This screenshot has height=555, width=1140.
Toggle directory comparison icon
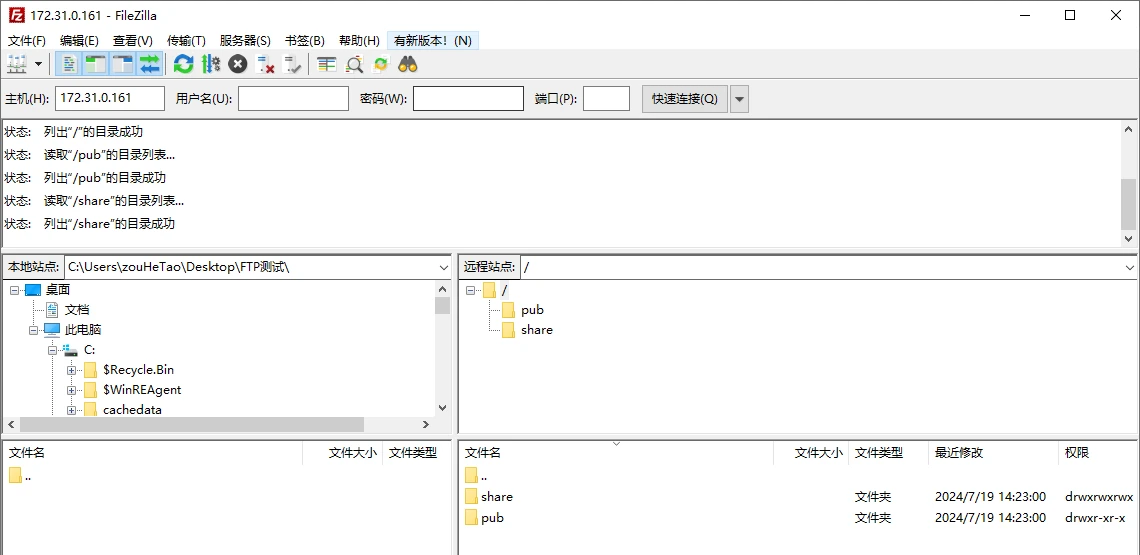[x=354, y=65]
